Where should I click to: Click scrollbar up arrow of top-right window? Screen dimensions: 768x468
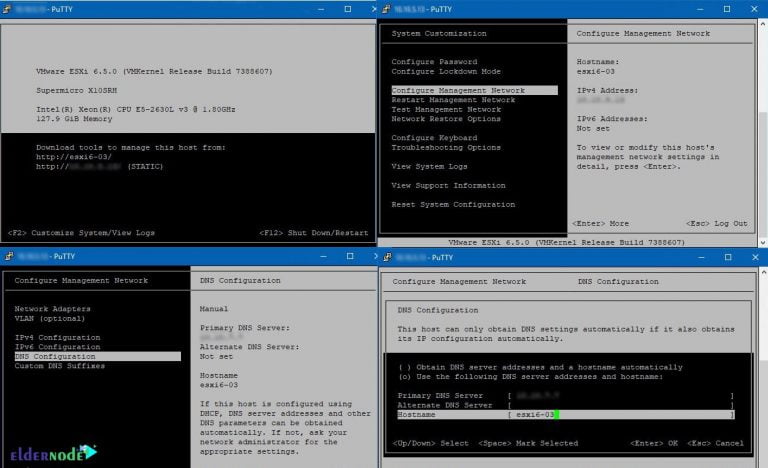click(763, 24)
